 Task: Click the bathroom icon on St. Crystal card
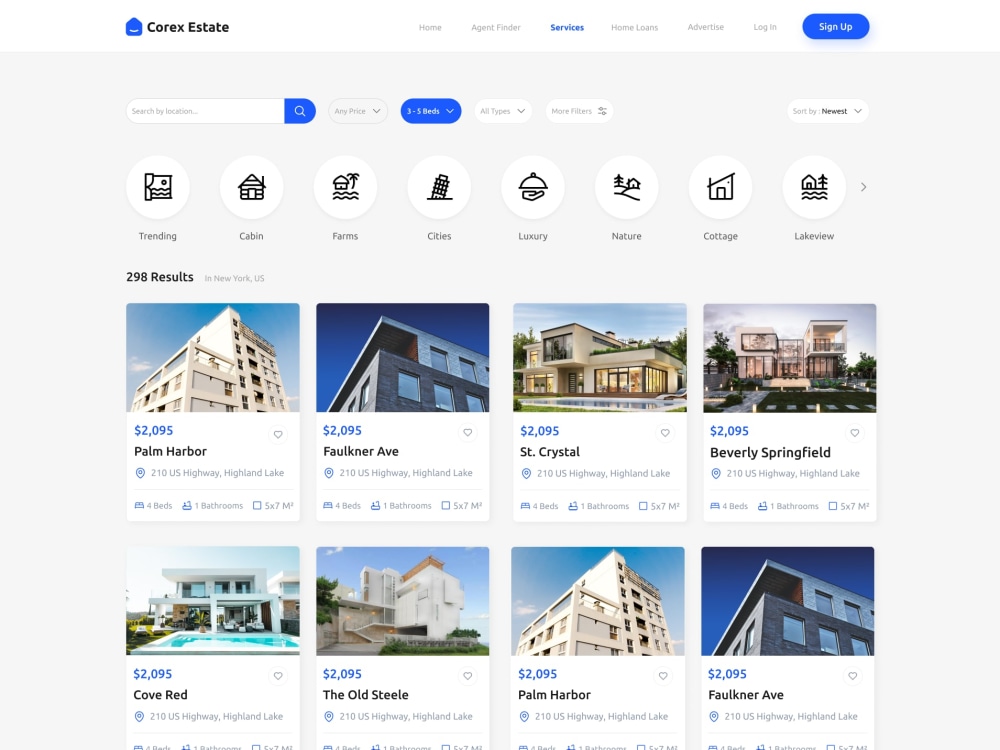[573, 506]
